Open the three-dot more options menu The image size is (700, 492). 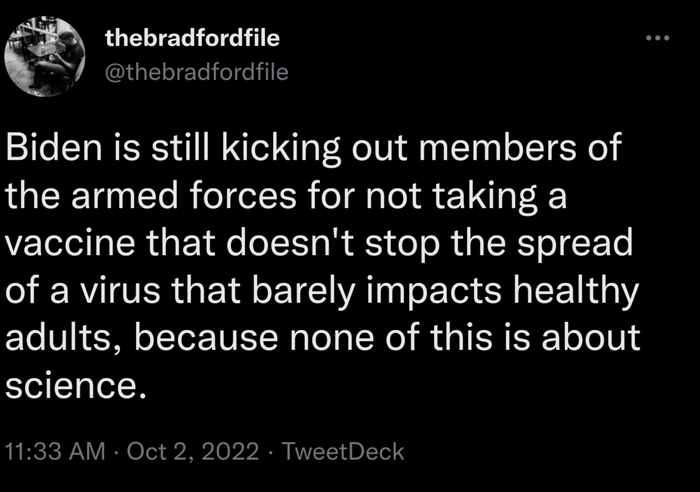656,37
